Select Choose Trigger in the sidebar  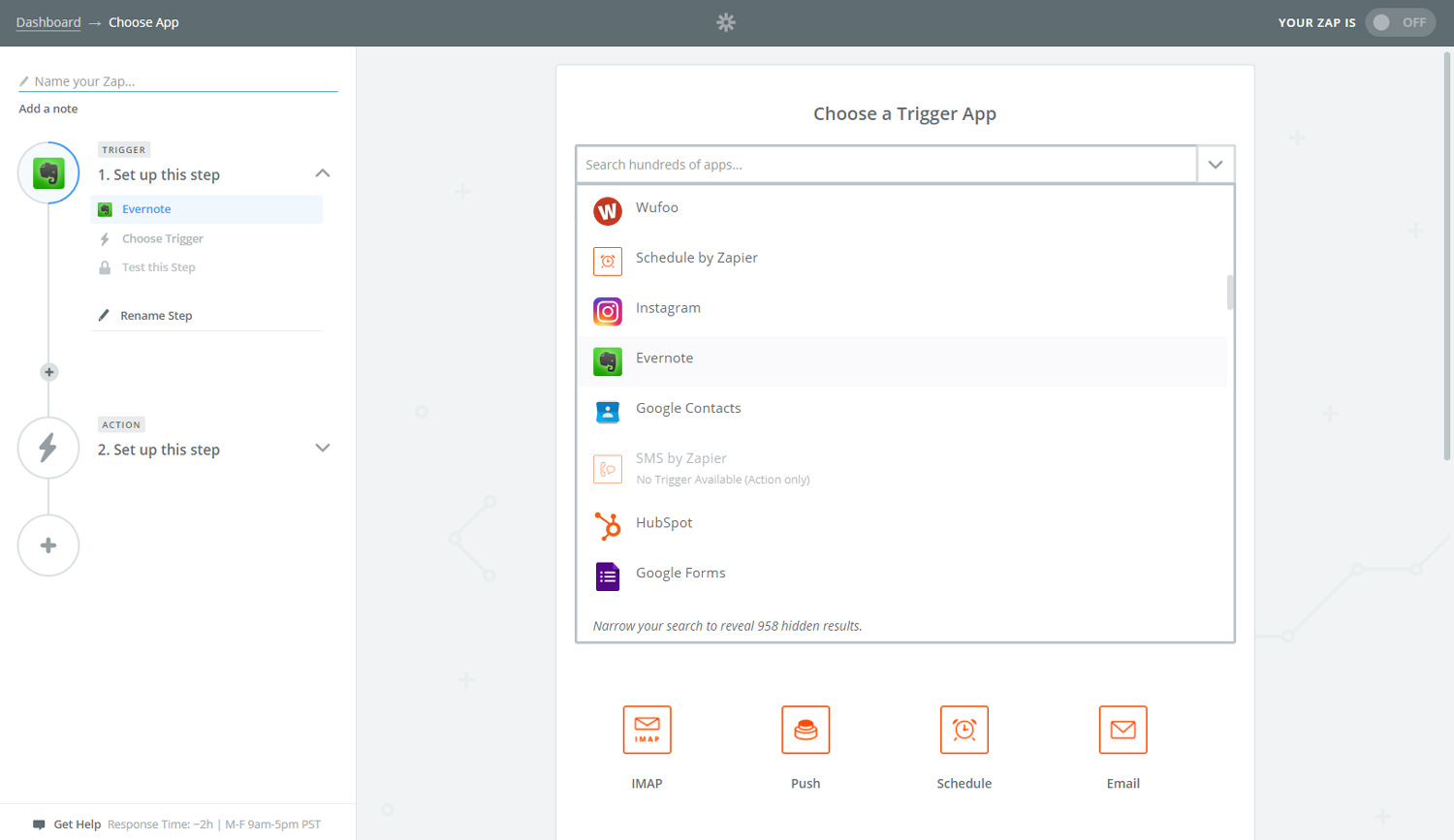pos(162,238)
